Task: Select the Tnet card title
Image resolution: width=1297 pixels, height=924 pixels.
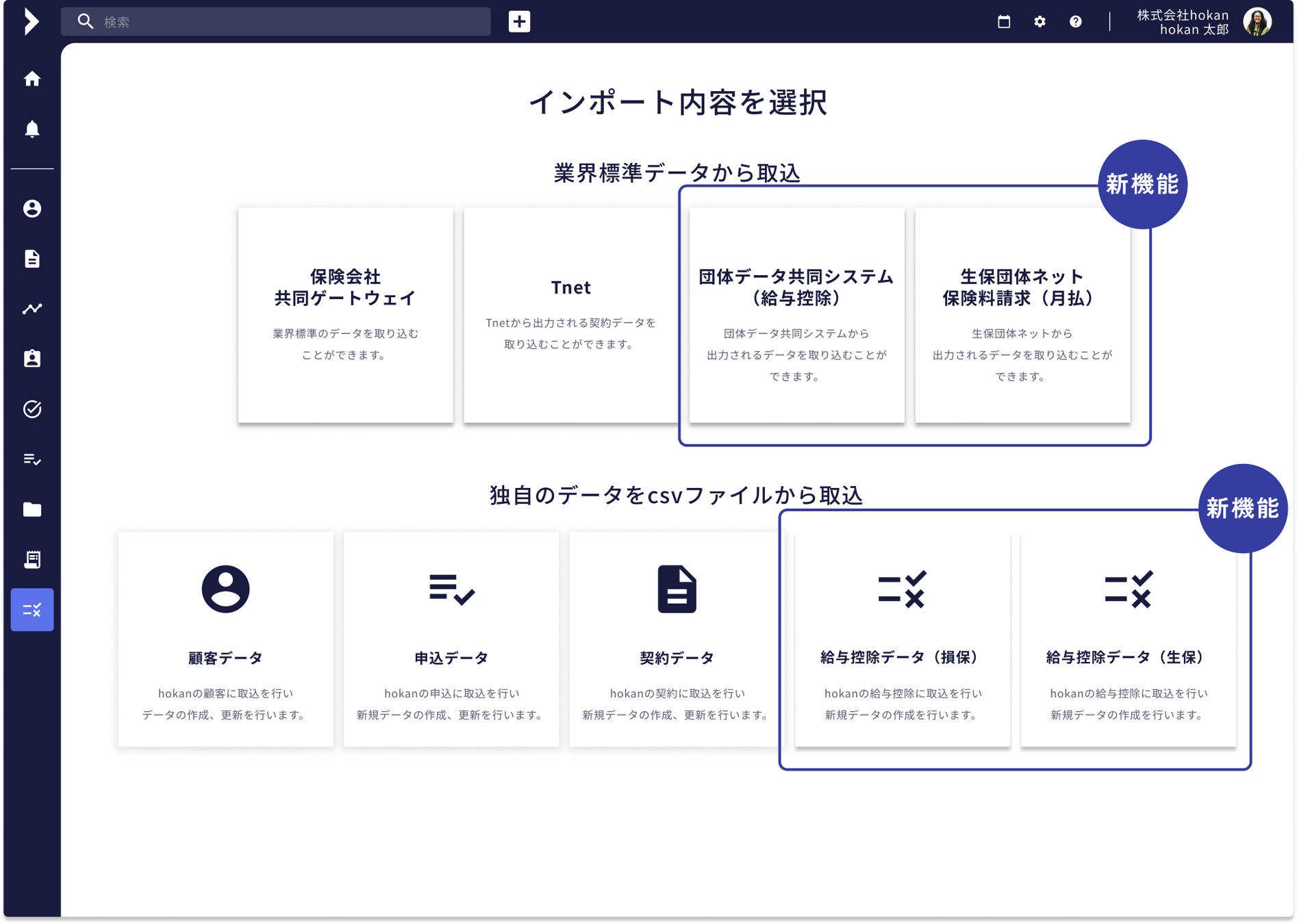Action: 571,287
